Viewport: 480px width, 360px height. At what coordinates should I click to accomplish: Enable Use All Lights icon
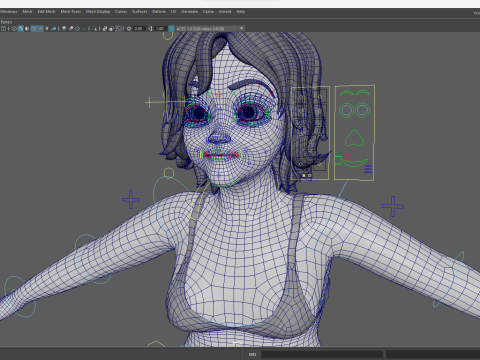coord(47,29)
